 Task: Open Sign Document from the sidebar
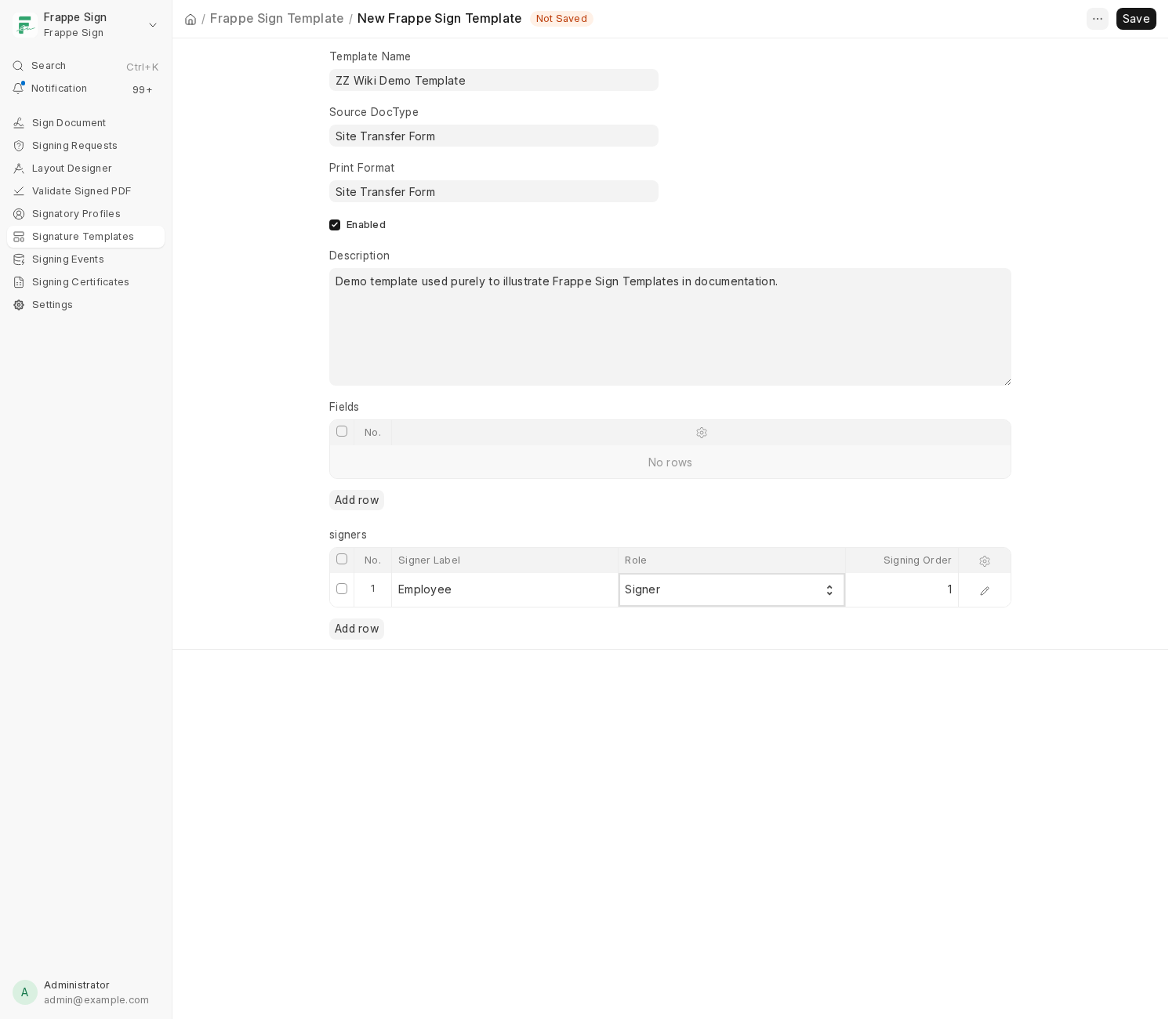coord(86,123)
